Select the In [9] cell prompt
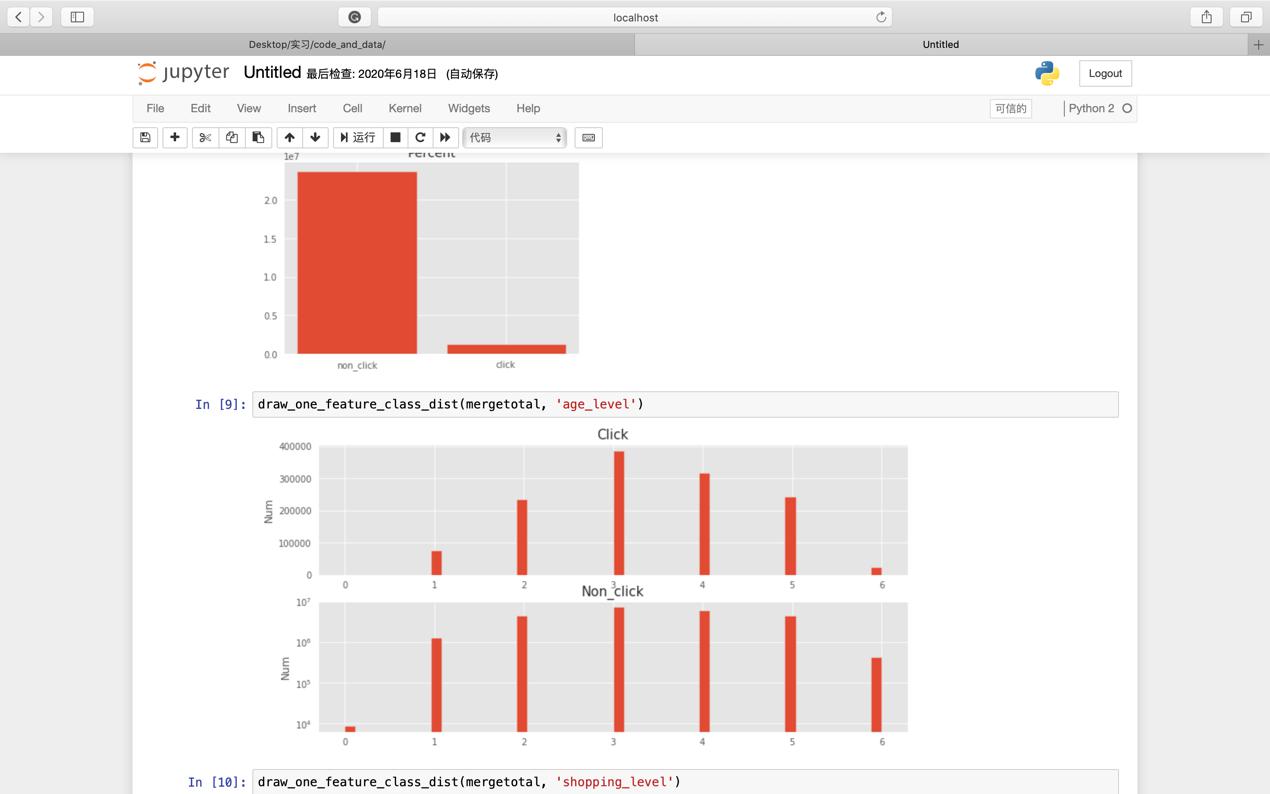 coord(220,404)
